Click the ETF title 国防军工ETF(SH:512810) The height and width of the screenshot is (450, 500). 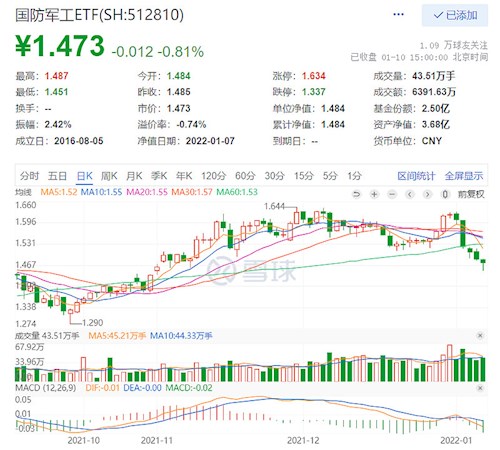99,15
